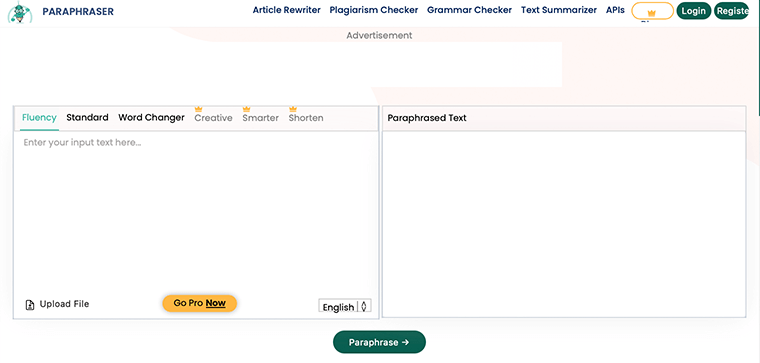
Task: Click the language selector up-down arrows
Action: pyautogui.click(x=364, y=306)
